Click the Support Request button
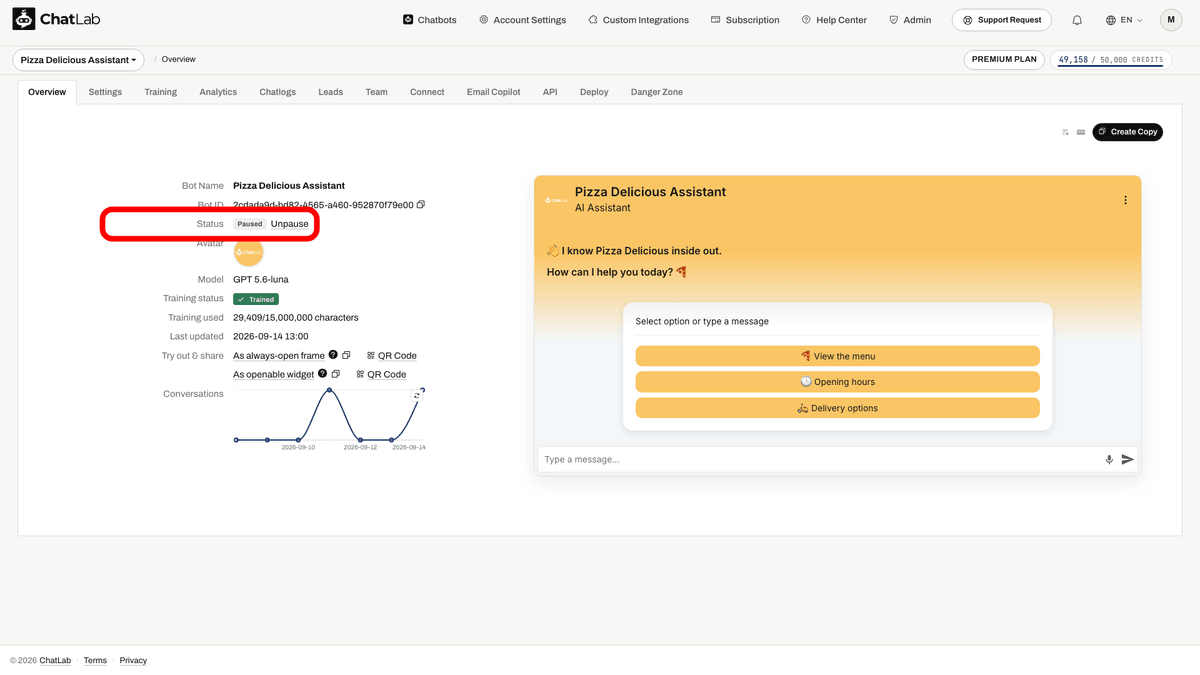The width and height of the screenshot is (1200, 675). point(1003,20)
